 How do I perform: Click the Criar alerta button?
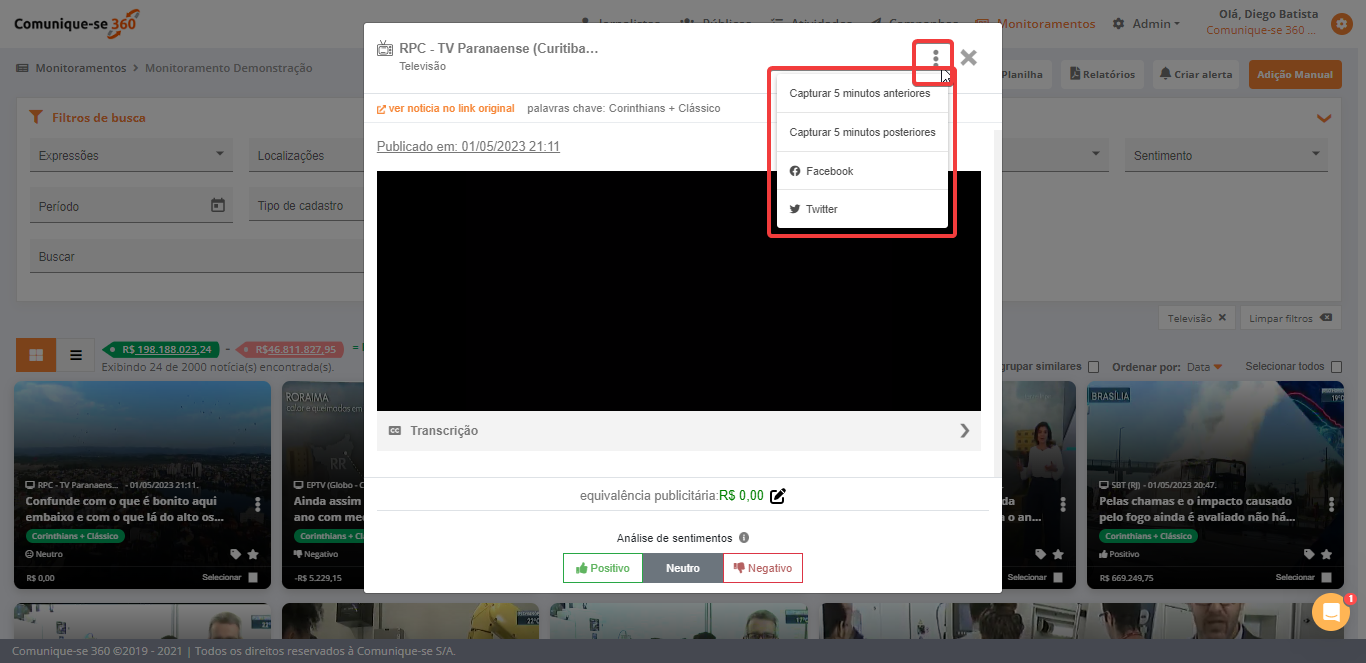tap(1196, 74)
